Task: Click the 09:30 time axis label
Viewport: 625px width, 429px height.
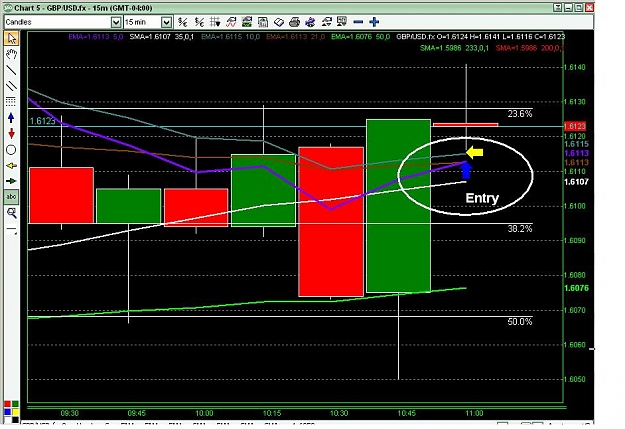Action: 69,413
